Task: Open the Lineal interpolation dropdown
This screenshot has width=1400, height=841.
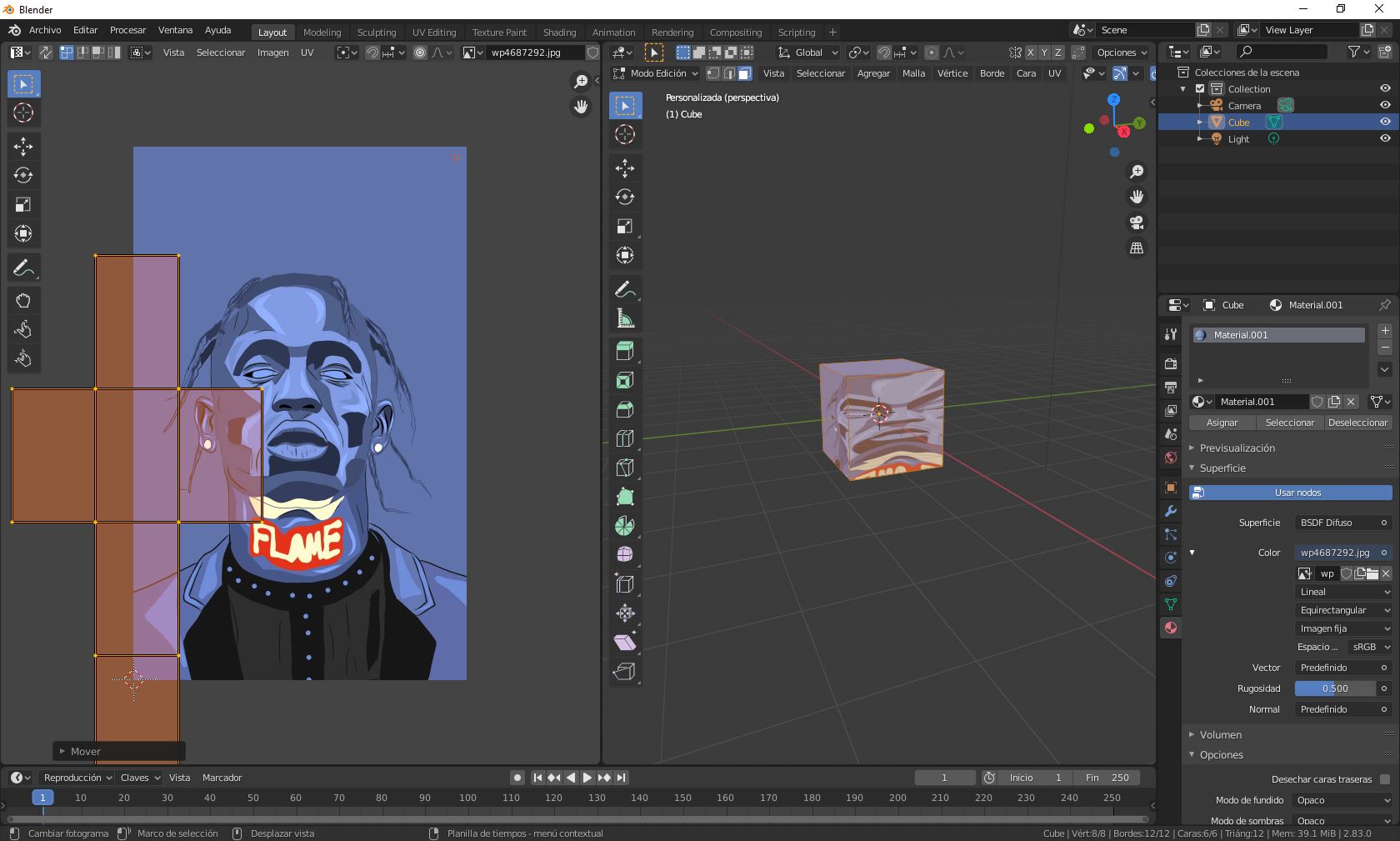Action: tap(1344, 592)
